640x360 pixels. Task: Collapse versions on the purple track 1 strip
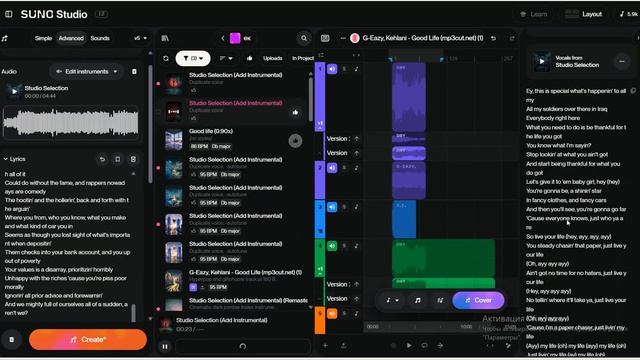(x=320, y=125)
